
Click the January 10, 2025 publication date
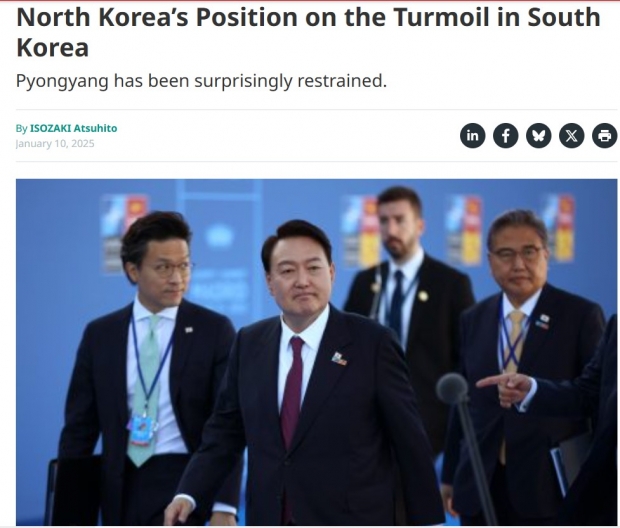click(x=55, y=143)
